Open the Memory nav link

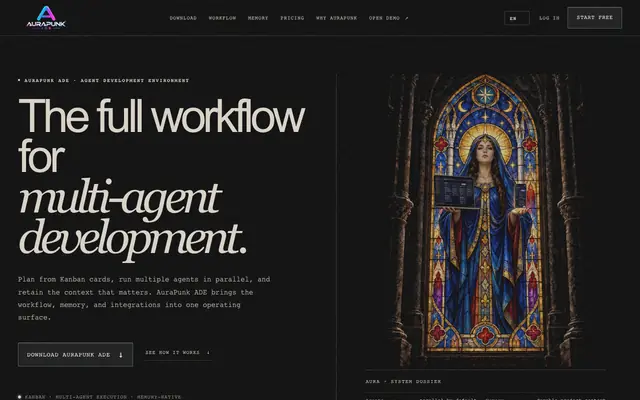click(258, 18)
